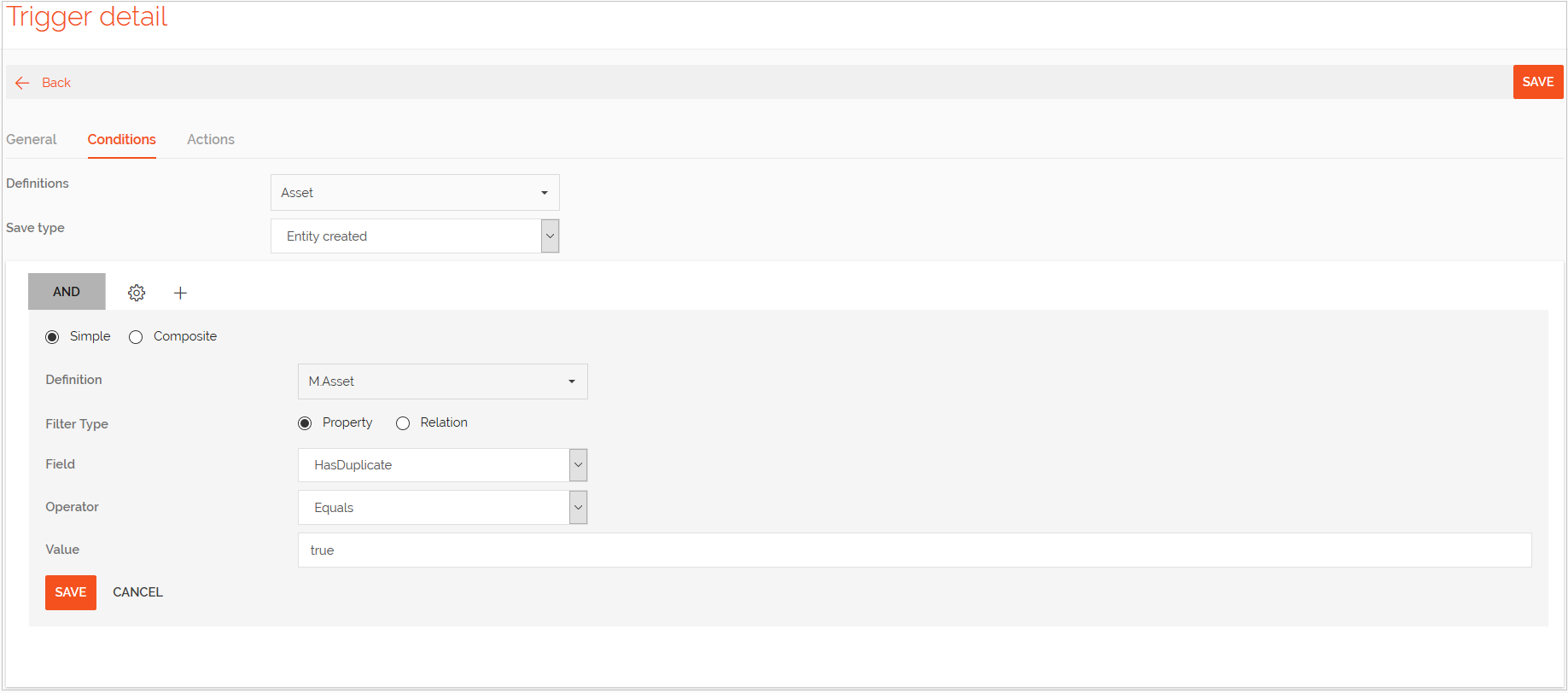This screenshot has height=693, width=1568.
Task: Click the Save type dropdown arrow
Action: coord(550,236)
